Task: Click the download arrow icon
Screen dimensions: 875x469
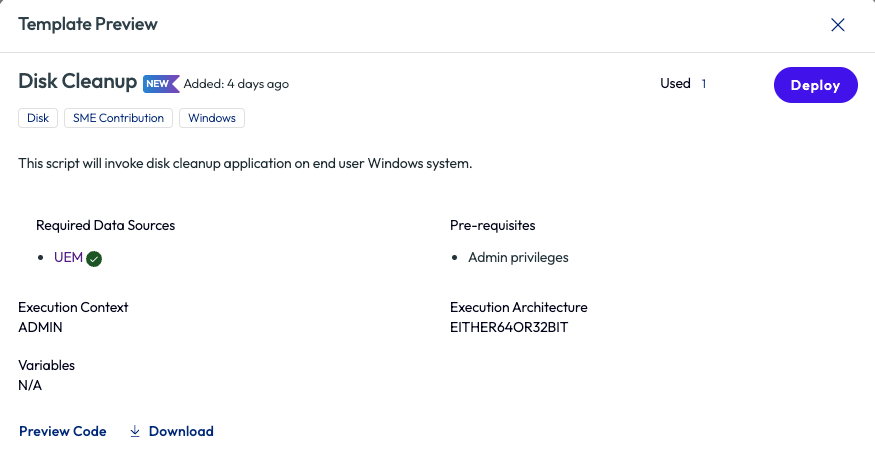Action: tap(135, 431)
